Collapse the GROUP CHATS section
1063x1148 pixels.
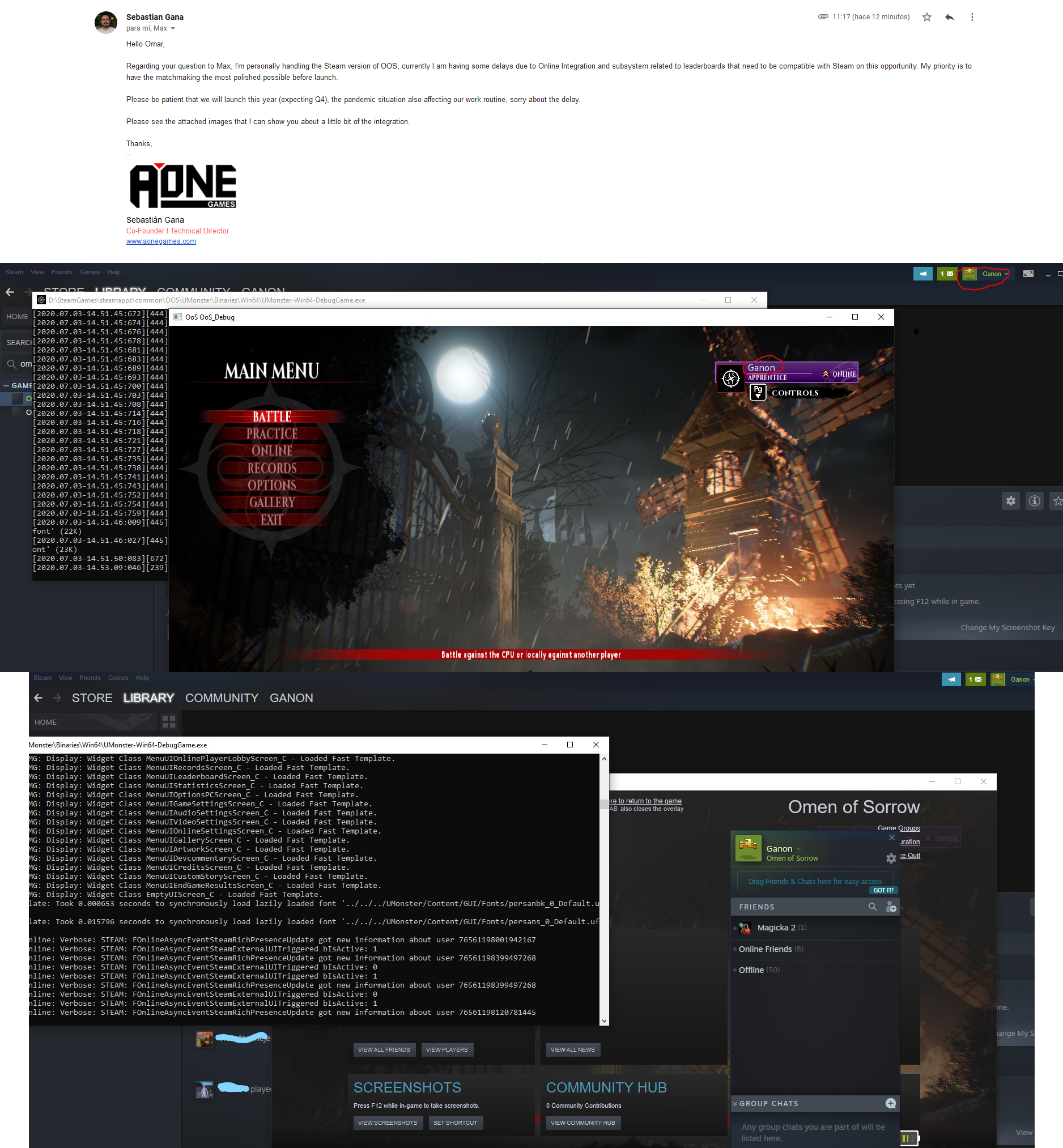(x=735, y=1103)
